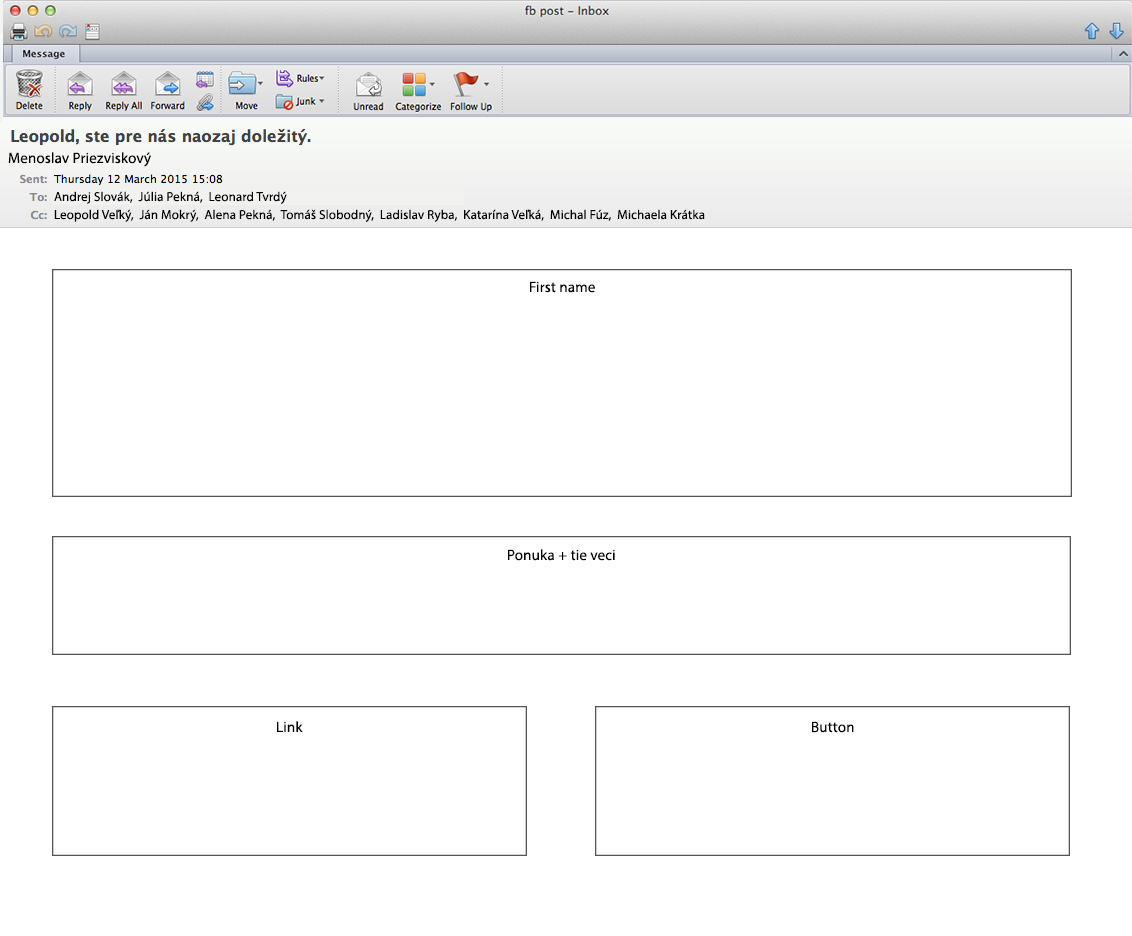The width and height of the screenshot is (1132, 936).
Task: Reply with a meeting using calendar icon
Action: tap(205, 79)
